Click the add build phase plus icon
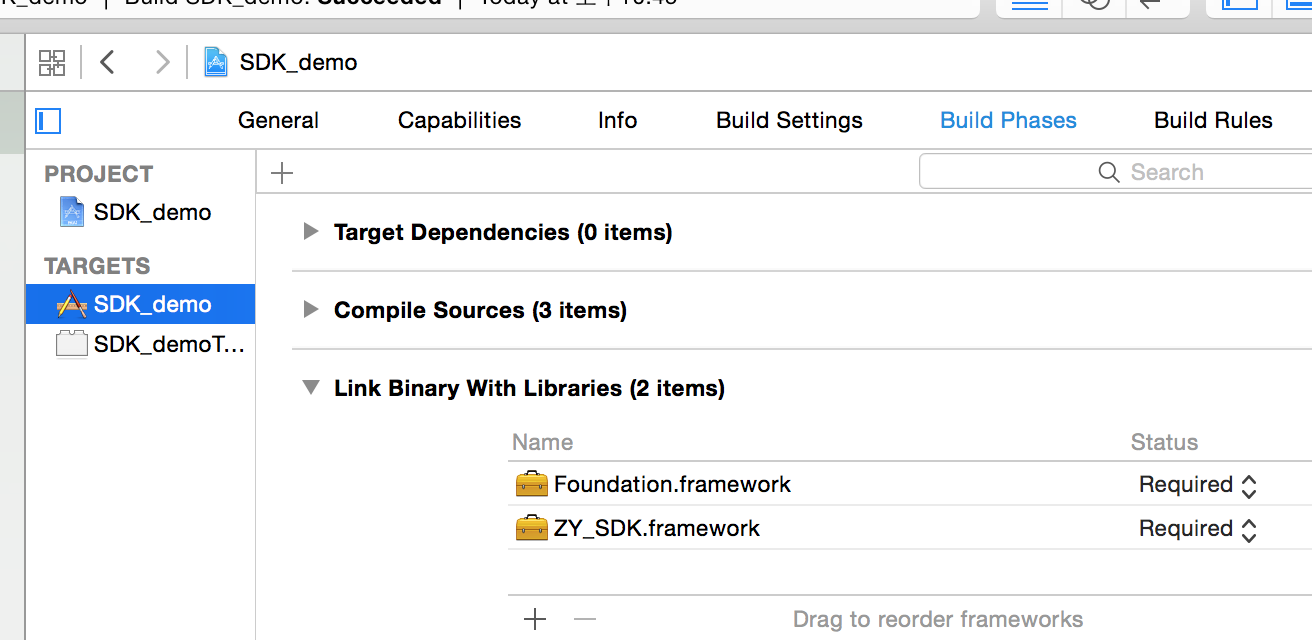 (x=282, y=173)
